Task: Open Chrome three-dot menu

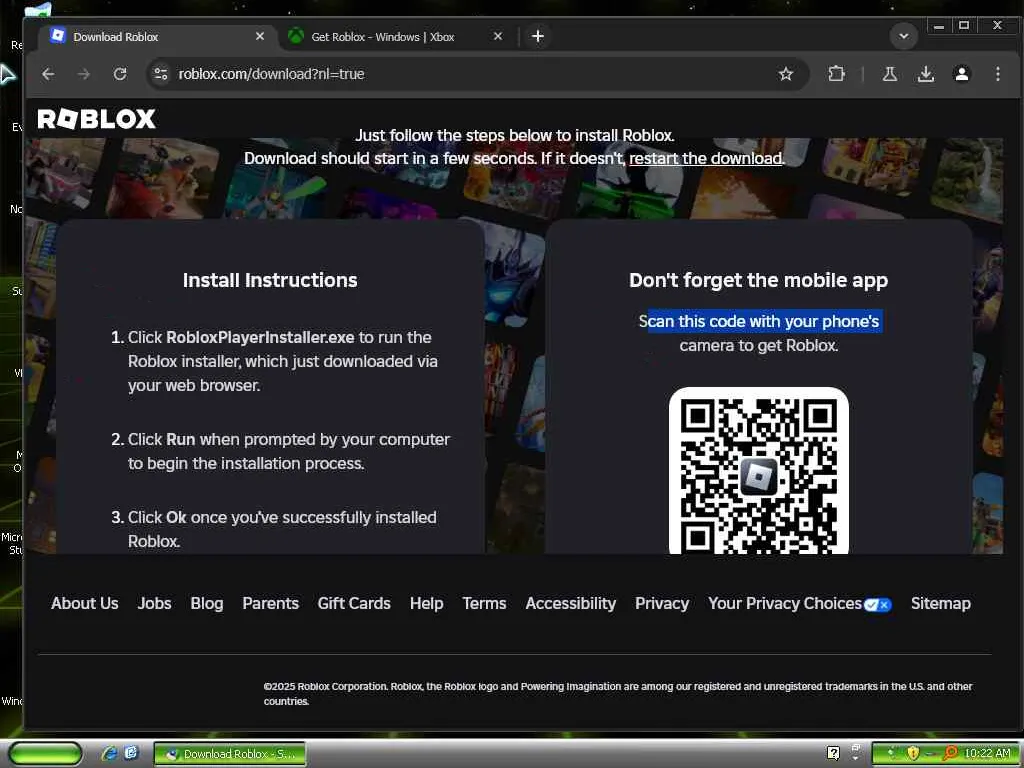Action: 997,74
